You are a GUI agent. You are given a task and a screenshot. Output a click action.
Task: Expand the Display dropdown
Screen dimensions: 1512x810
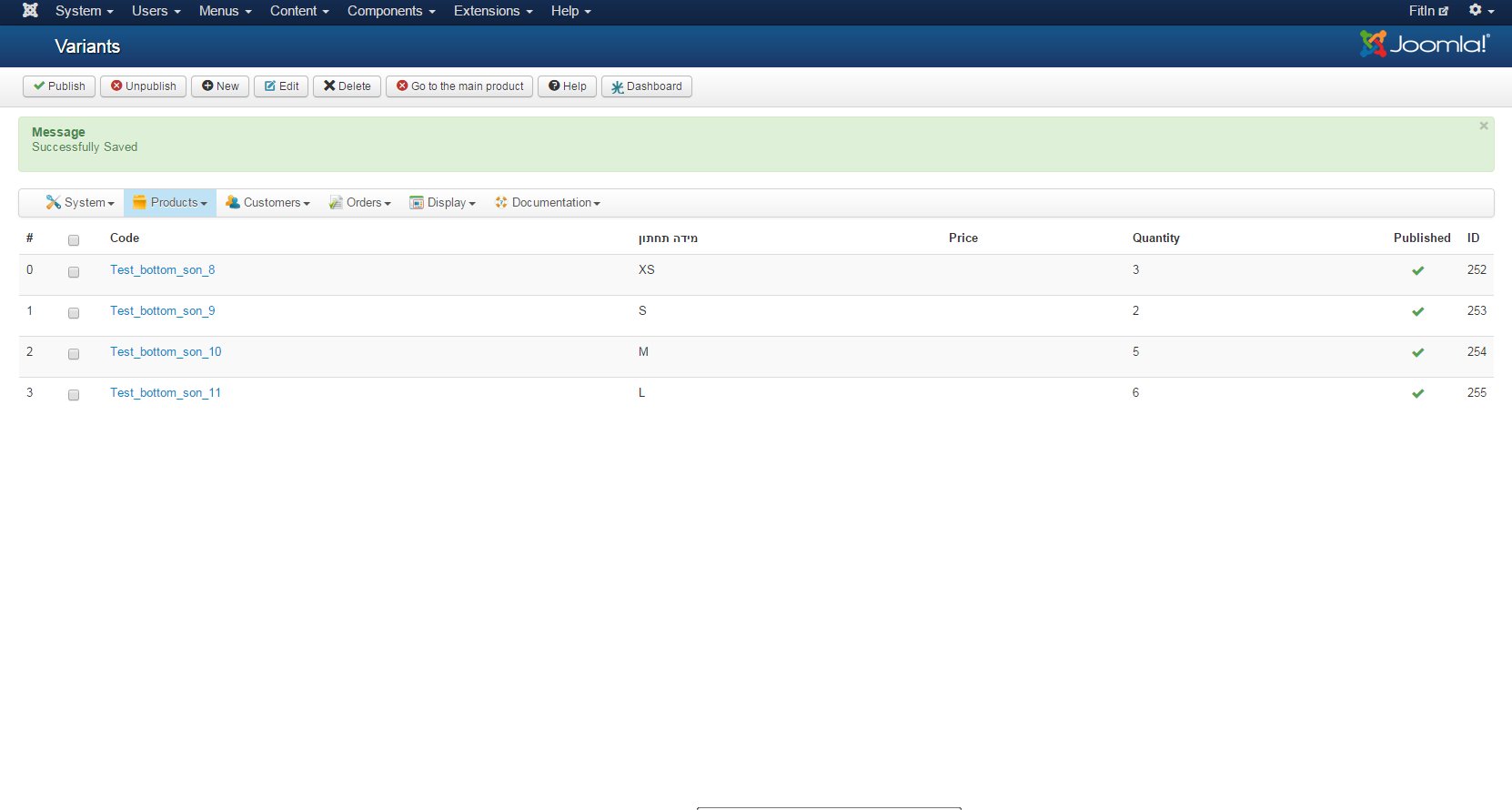[x=442, y=203]
